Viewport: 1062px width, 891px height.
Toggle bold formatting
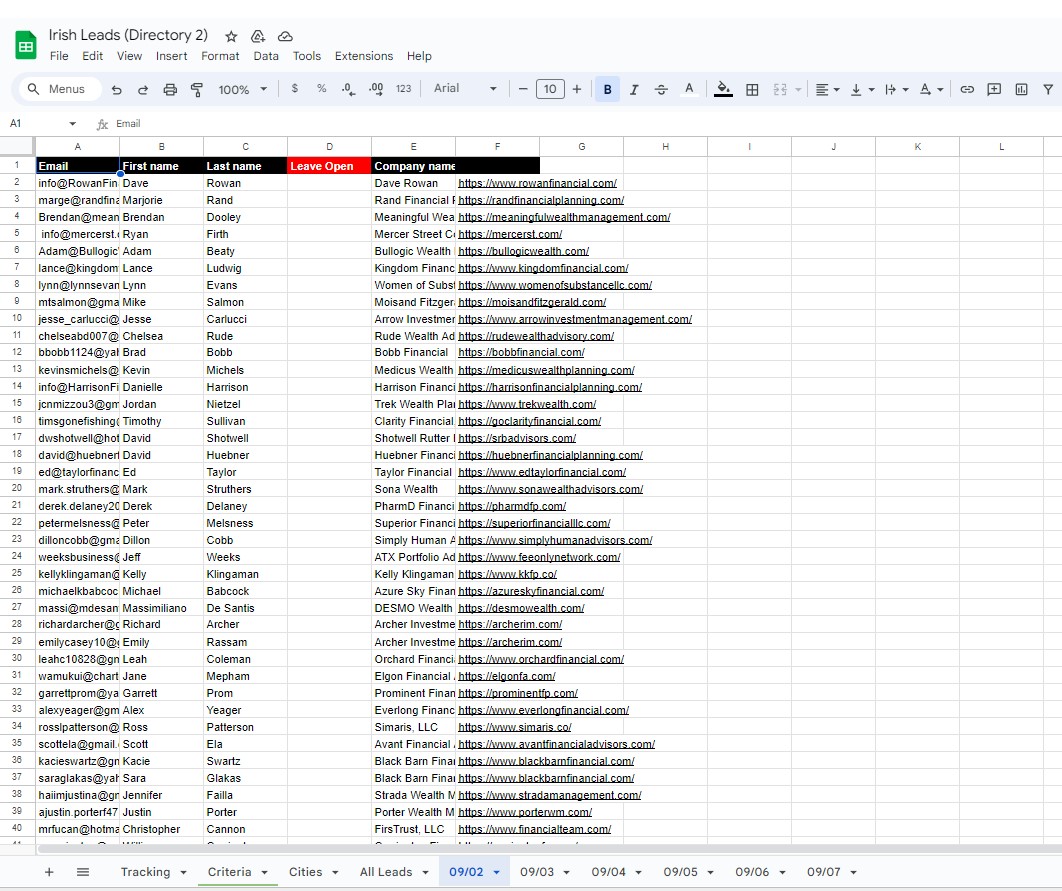(x=608, y=89)
